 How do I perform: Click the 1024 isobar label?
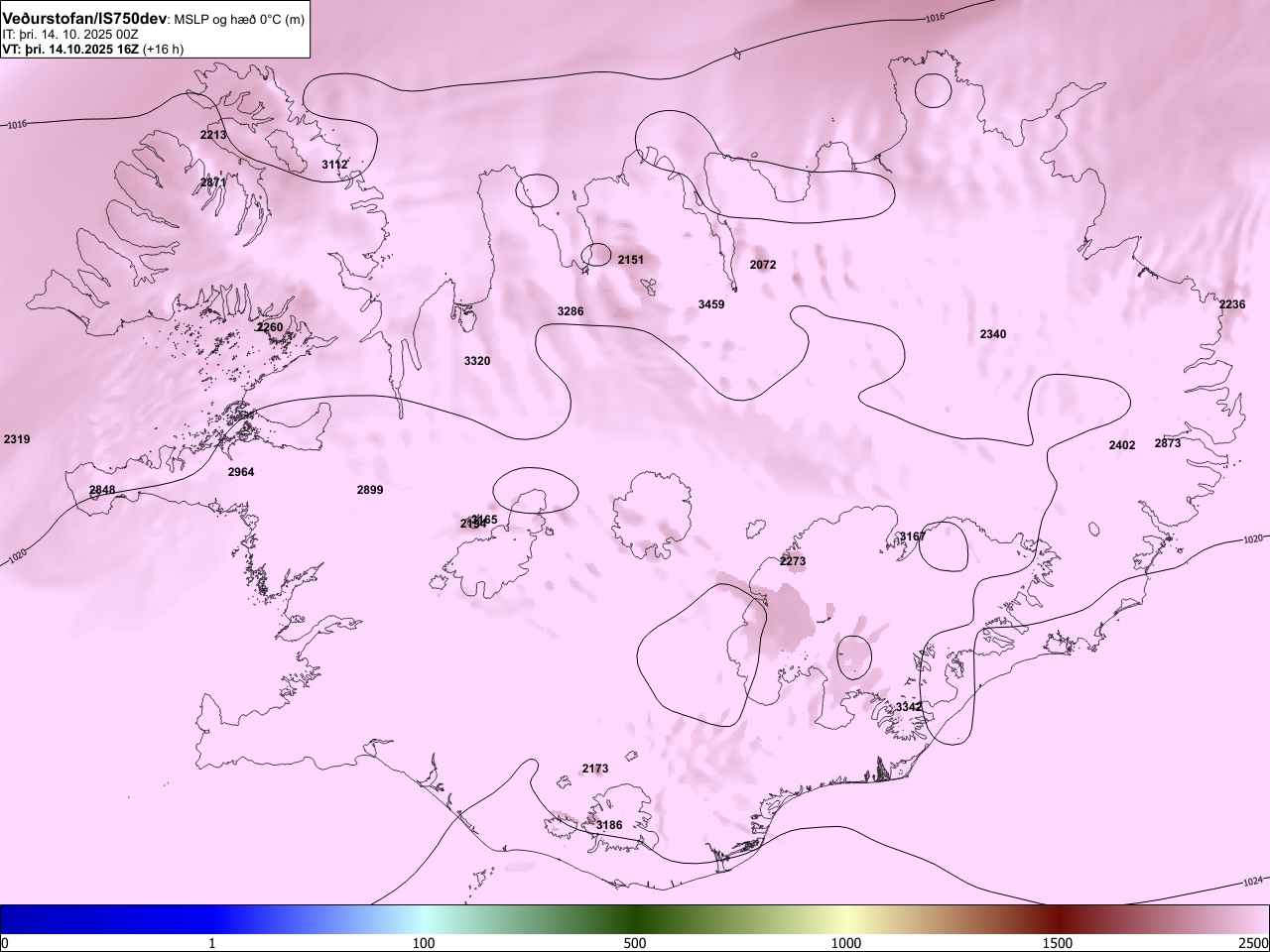(1253, 882)
